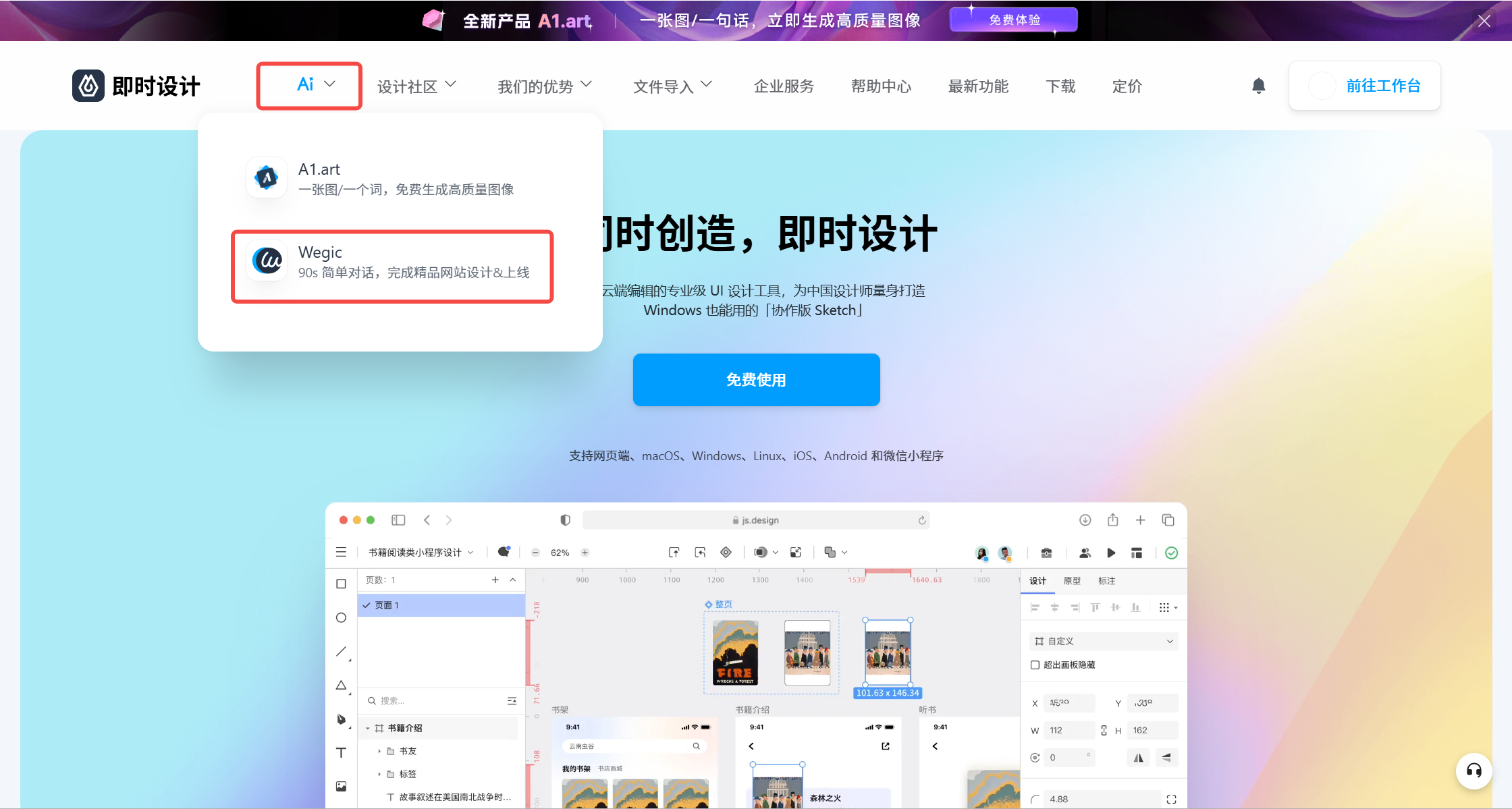Expand the 标签 folder layer

click(x=379, y=774)
